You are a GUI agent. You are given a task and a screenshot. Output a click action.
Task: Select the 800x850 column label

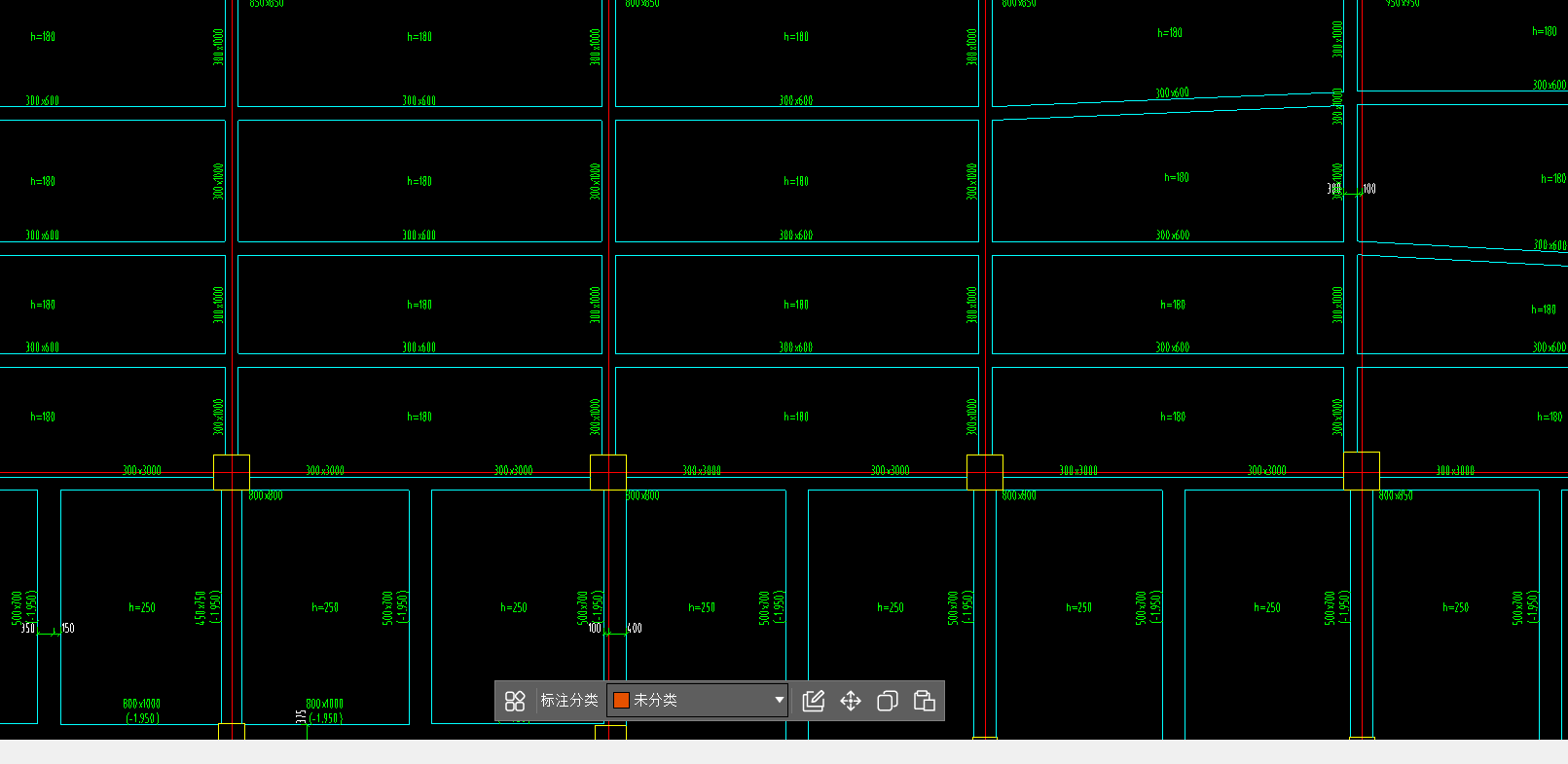pyautogui.click(x=1396, y=496)
